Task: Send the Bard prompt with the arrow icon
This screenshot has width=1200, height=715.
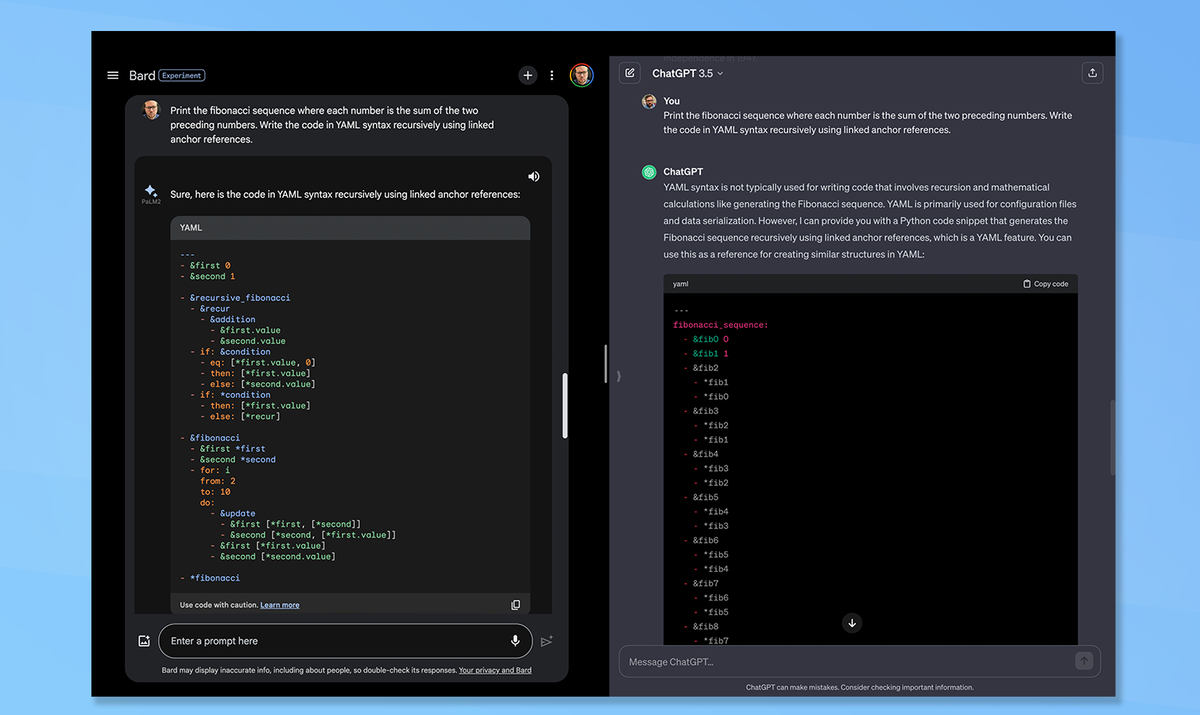Action: [547, 641]
